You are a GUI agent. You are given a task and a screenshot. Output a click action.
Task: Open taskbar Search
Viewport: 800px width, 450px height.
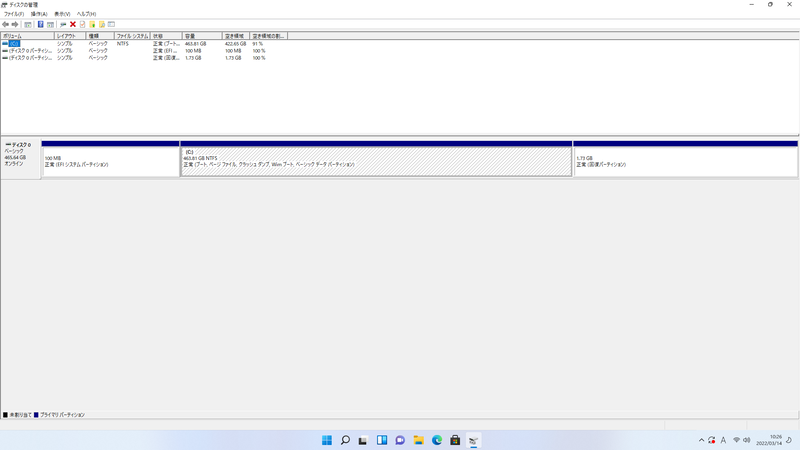tap(345, 440)
